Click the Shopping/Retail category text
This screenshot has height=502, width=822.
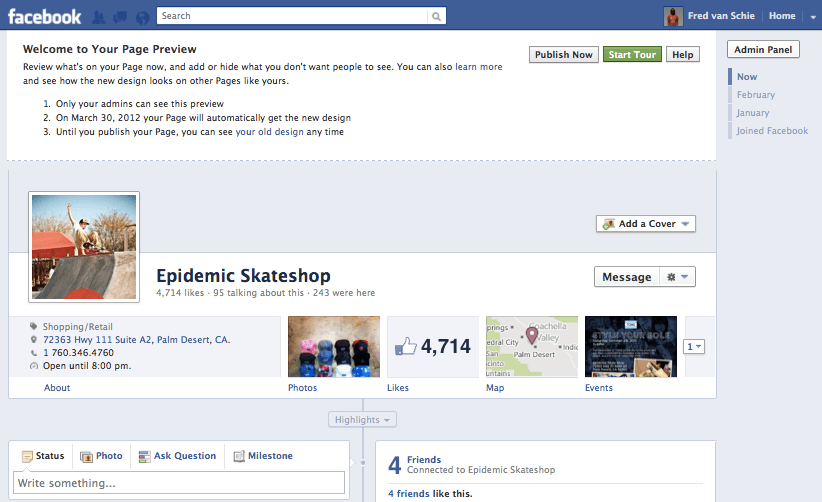[78, 326]
